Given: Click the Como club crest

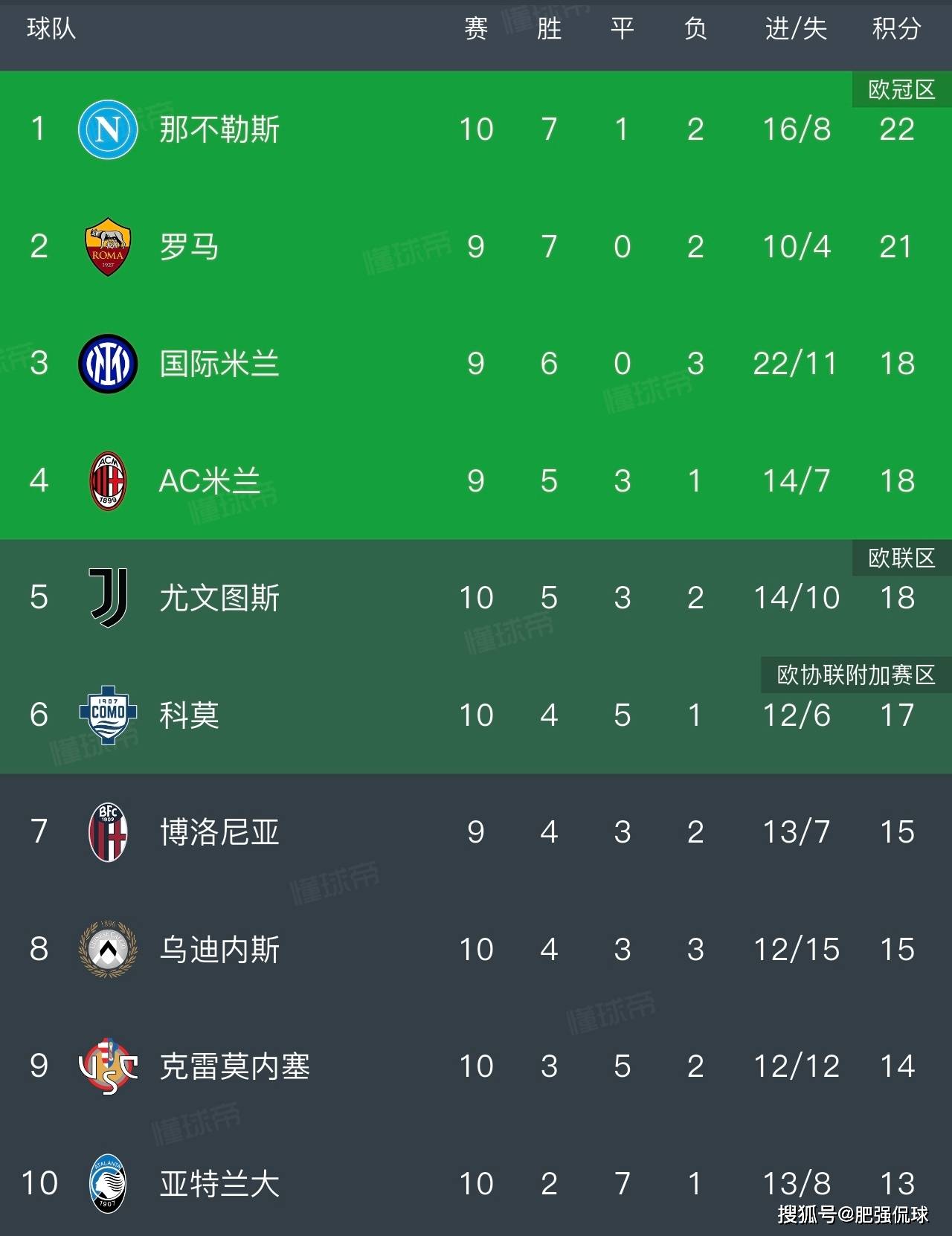Looking at the screenshot, I should tap(108, 715).
